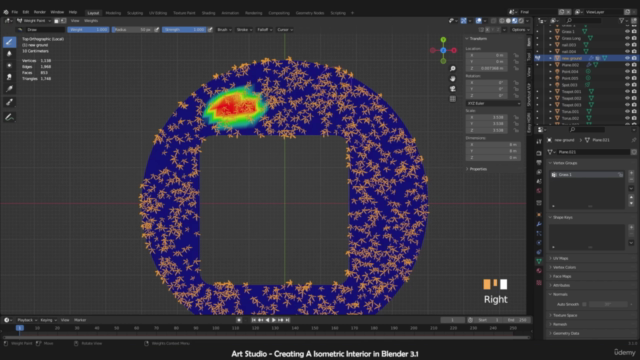Open XYZ Euler rotation mode dropdown
The height and width of the screenshot is (360, 640).
pos(493,104)
